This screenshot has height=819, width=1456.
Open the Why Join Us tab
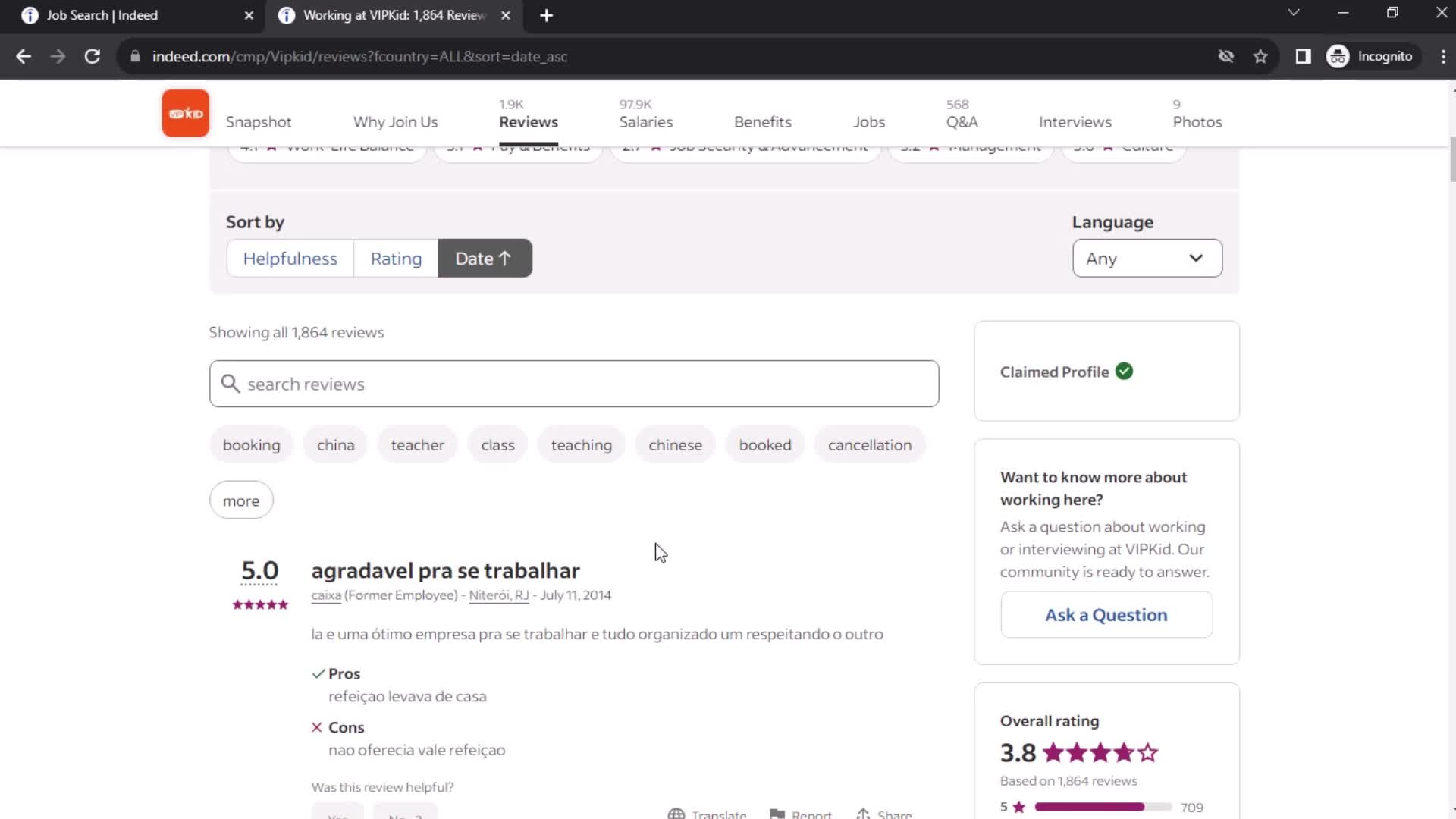tap(395, 122)
